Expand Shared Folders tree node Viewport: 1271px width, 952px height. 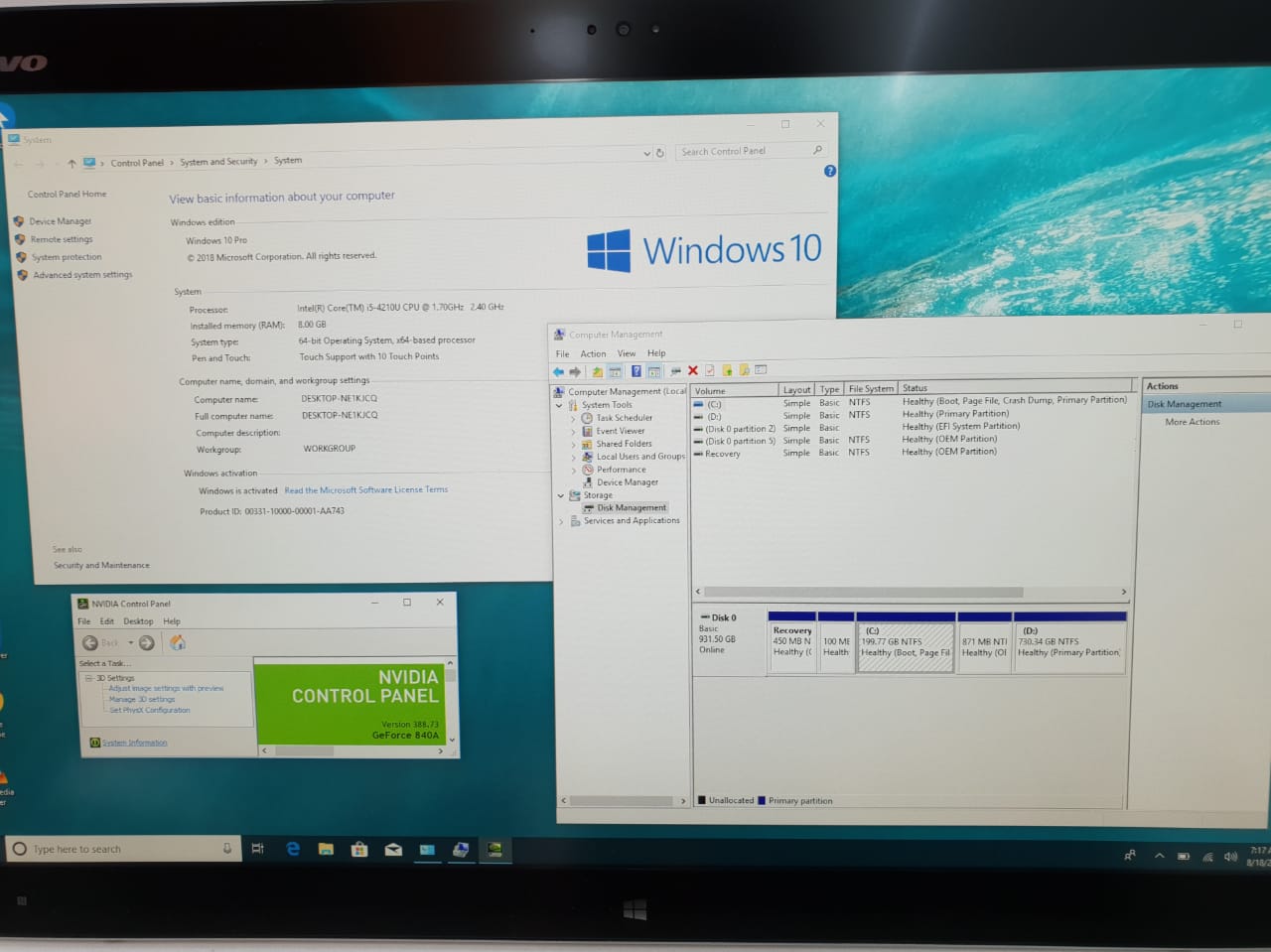click(573, 444)
